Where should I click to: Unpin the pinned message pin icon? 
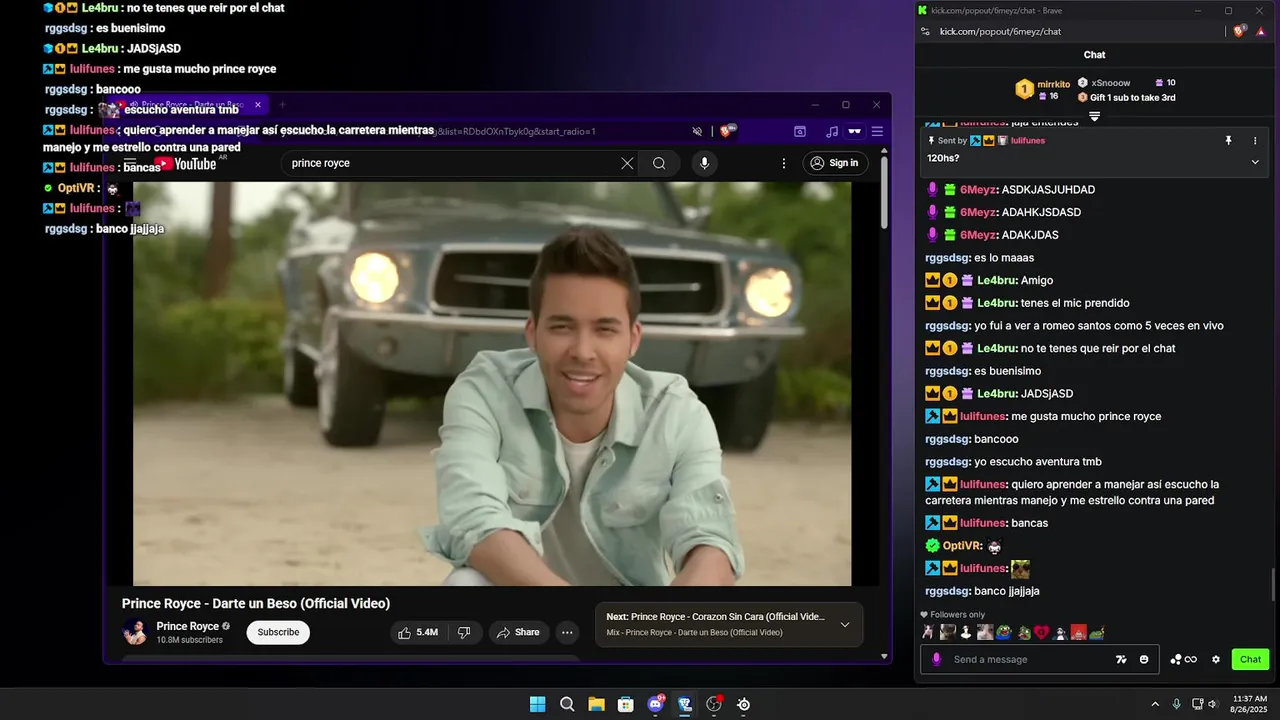pos(1228,141)
